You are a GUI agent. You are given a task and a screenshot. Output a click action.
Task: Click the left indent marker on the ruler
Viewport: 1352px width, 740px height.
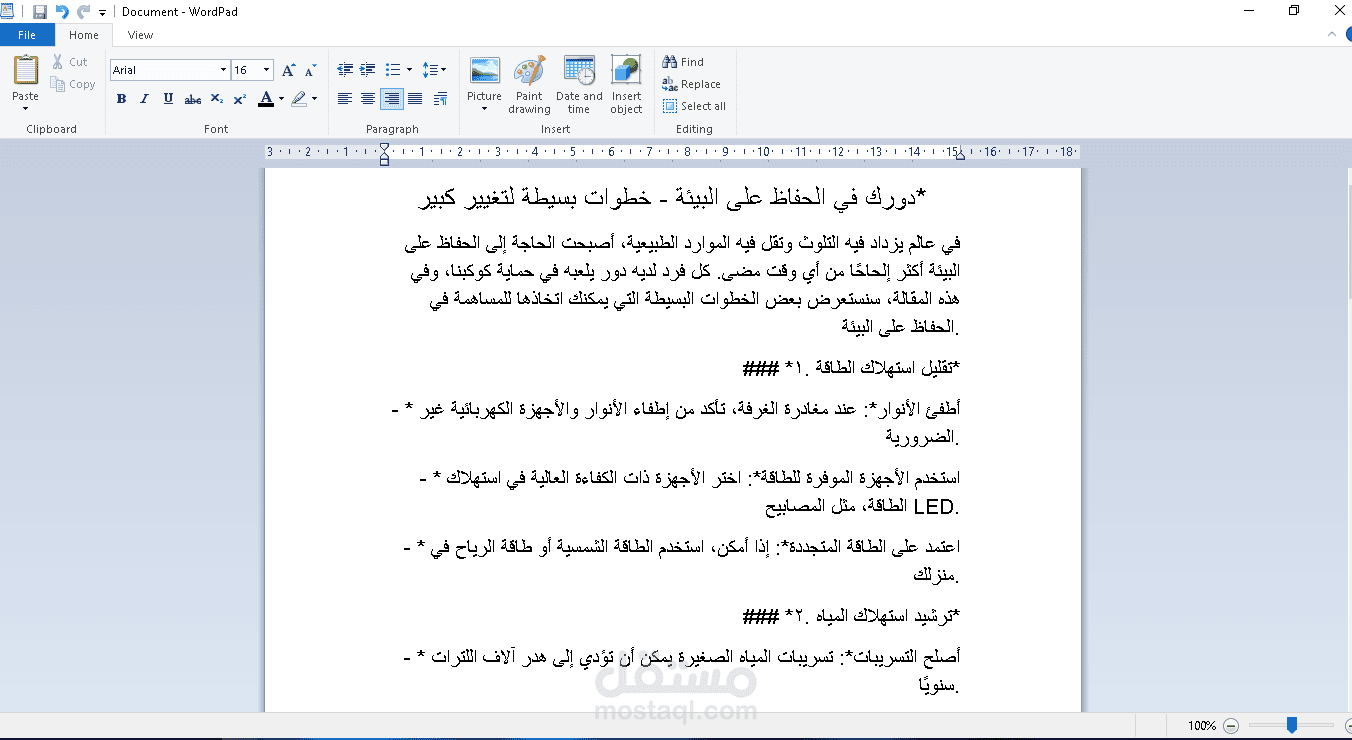[385, 153]
